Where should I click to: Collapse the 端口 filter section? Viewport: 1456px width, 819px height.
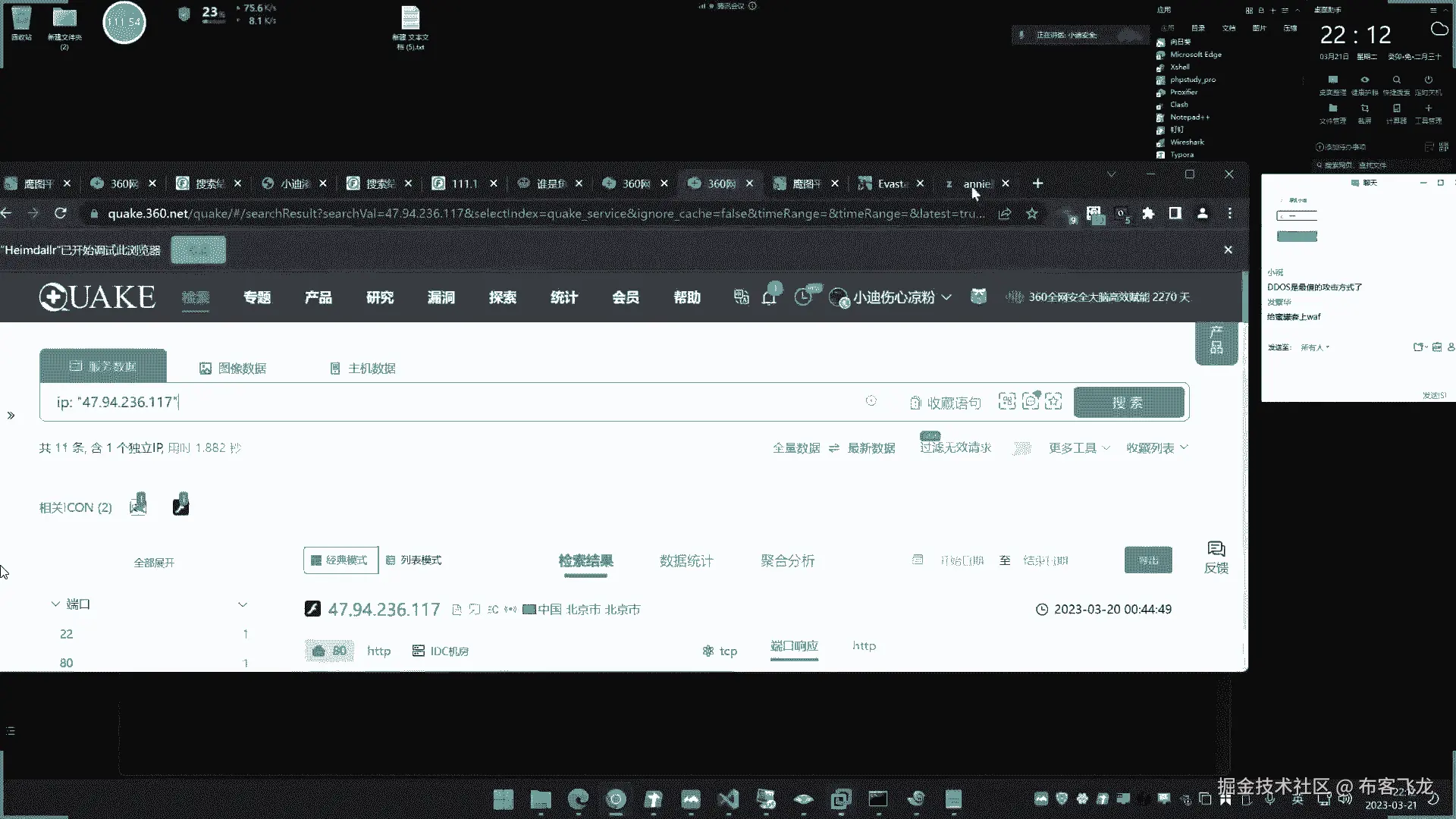tap(55, 604)
